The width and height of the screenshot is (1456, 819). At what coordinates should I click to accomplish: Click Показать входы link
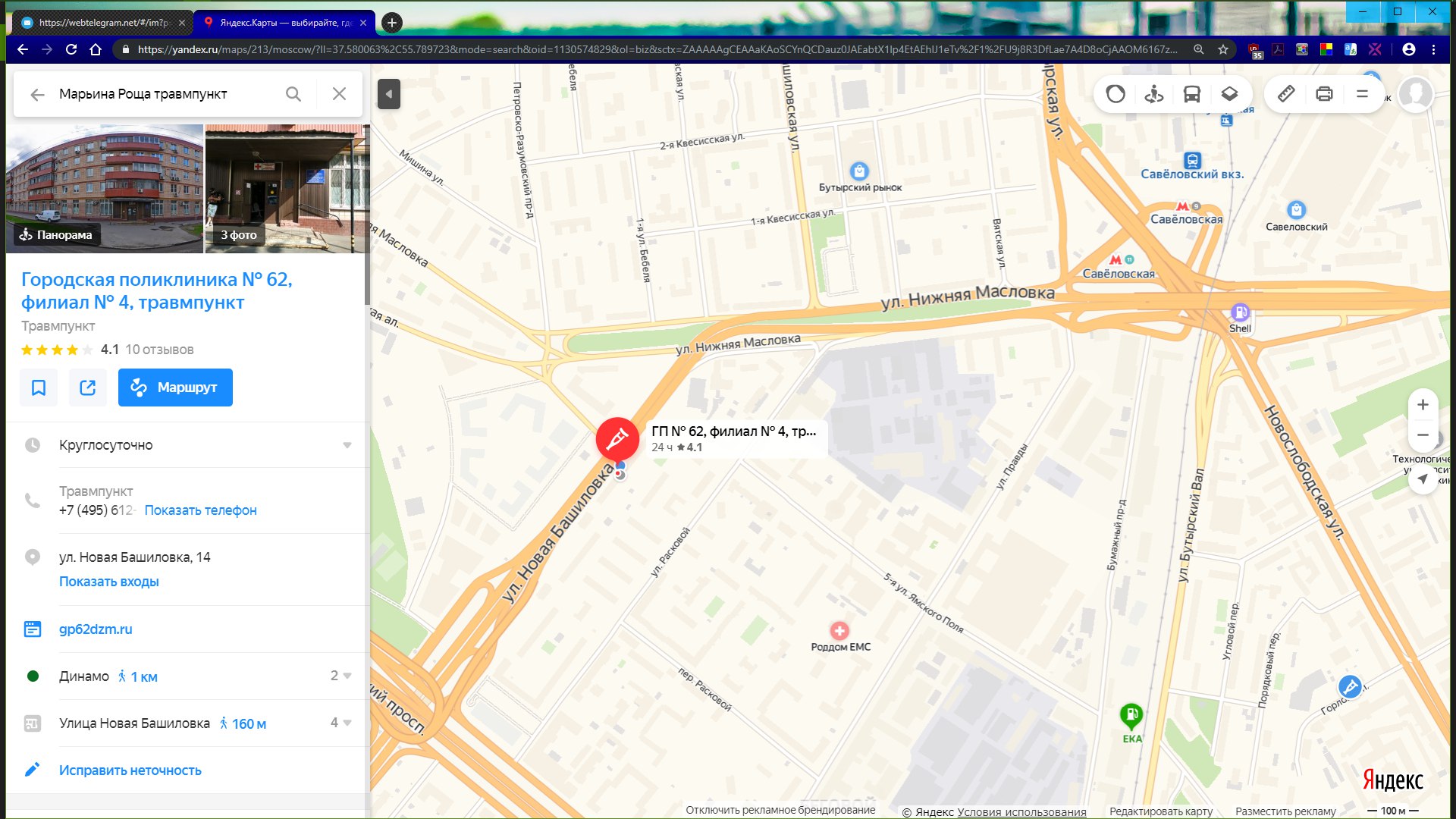109,582
